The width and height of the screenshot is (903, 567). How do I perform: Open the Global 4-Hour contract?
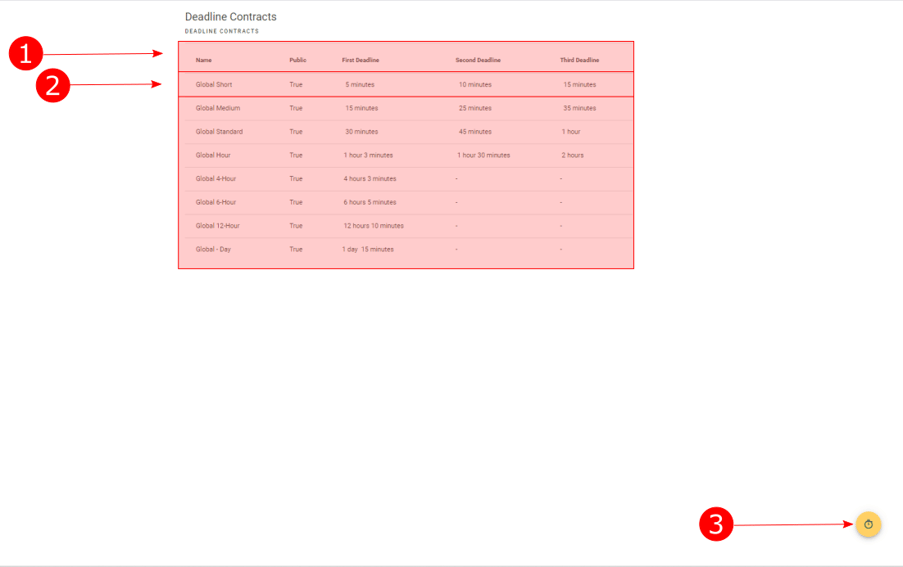406,179
